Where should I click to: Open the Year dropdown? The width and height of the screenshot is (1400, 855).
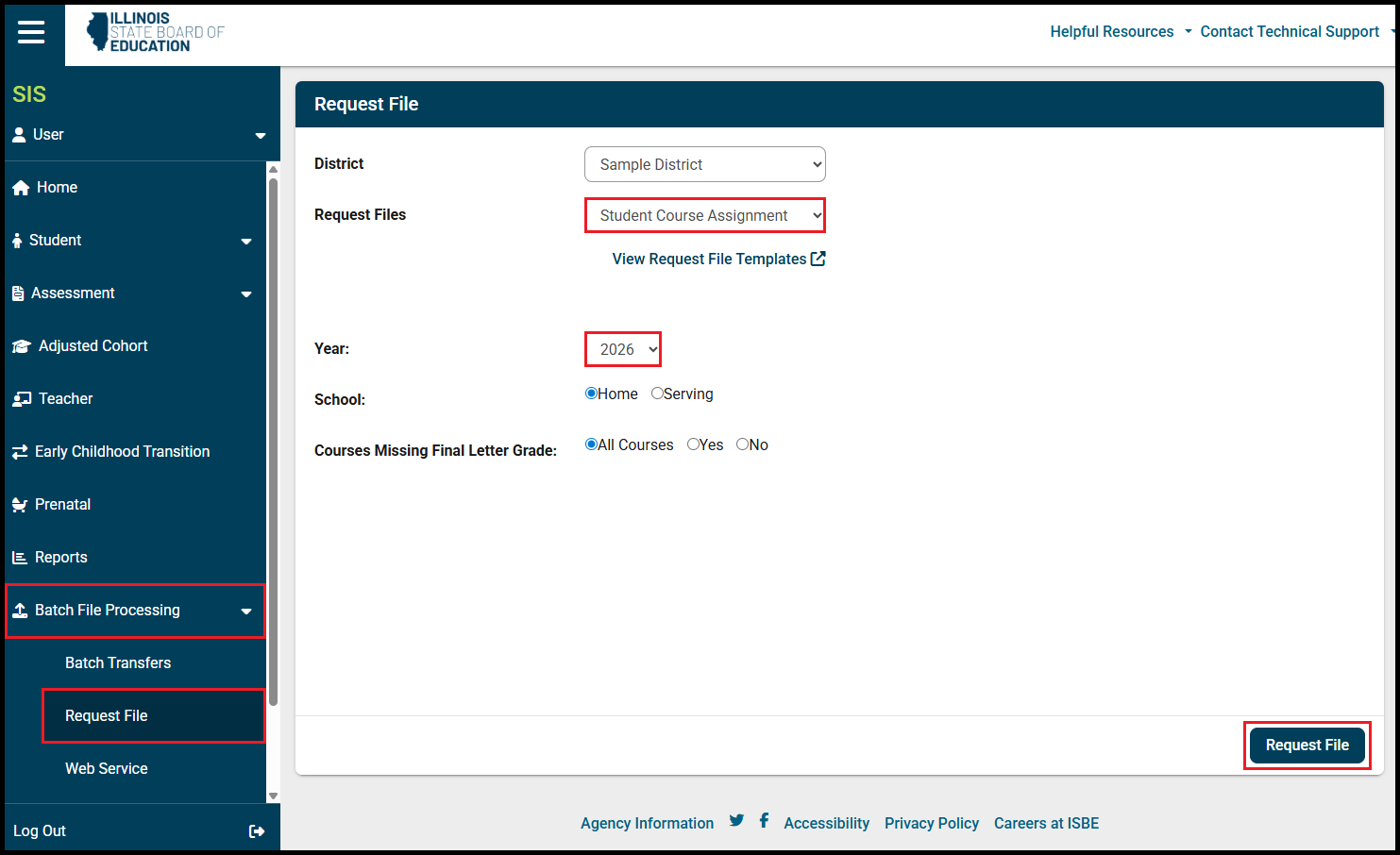click(x=623, y=349)
